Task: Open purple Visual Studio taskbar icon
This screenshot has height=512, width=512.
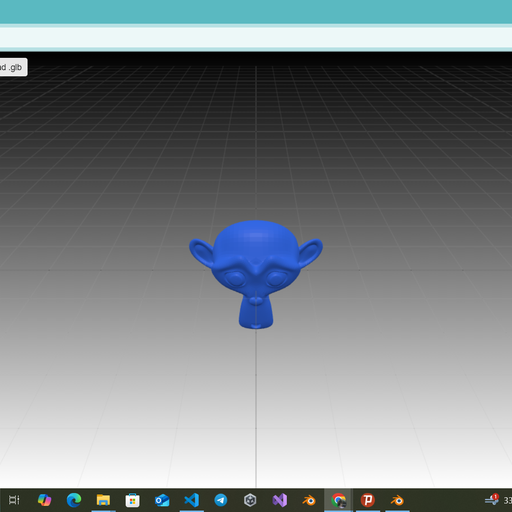Action: [x=280, y=500]
